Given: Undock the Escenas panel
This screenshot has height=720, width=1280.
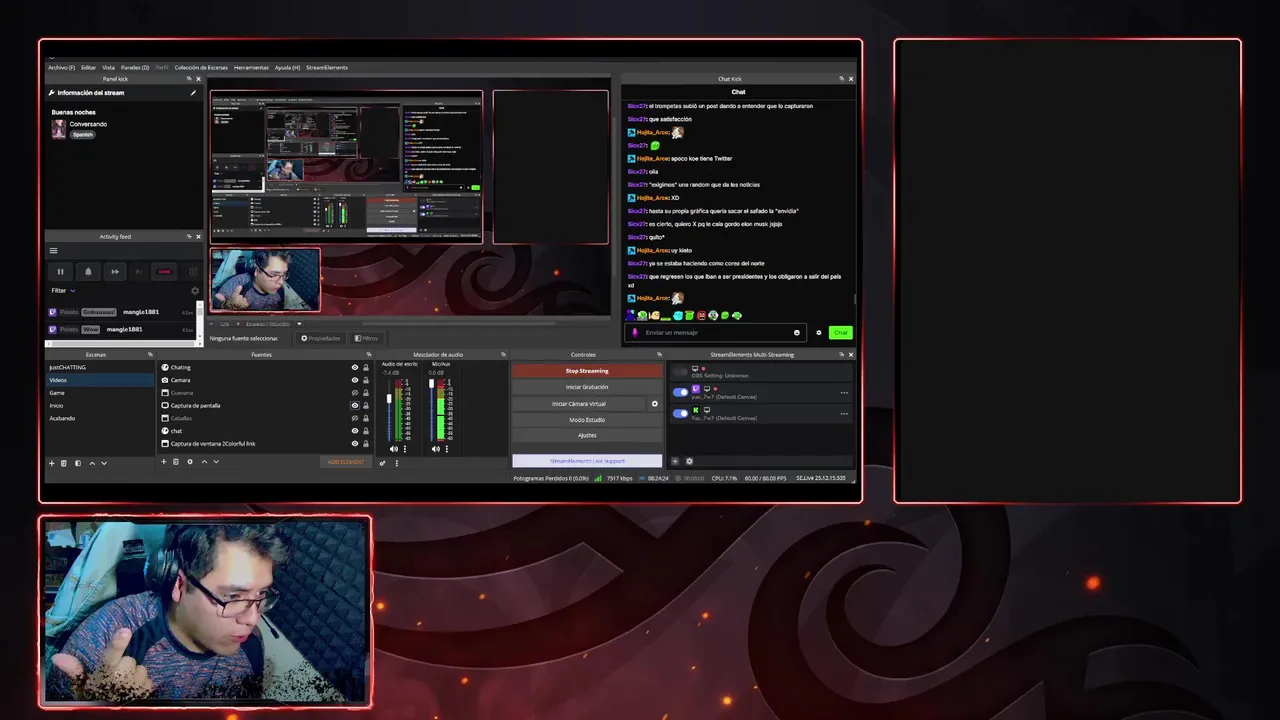Looking at the screenshot, I should pos(150,354).
